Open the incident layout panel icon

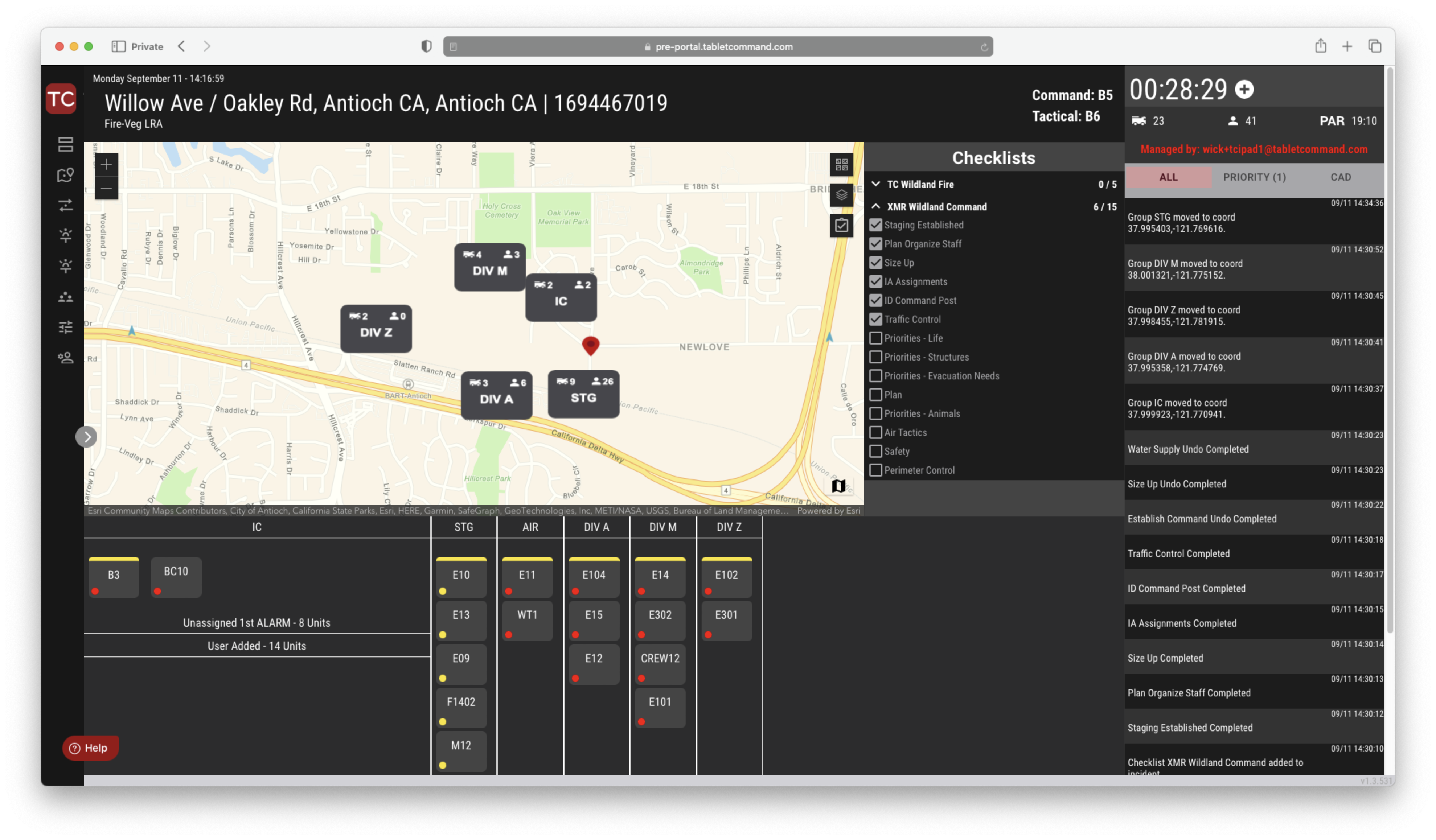click(66, 144)
